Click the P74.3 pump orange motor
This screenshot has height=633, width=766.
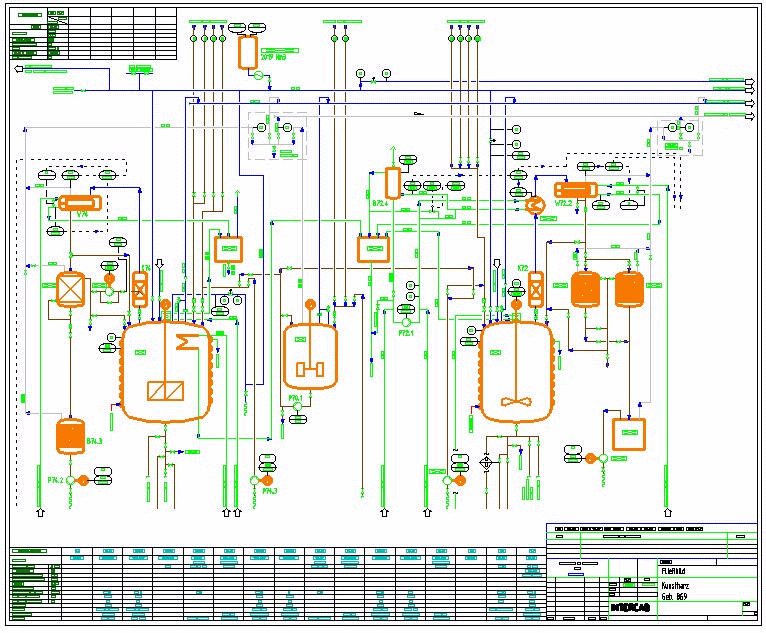[267, 481]
